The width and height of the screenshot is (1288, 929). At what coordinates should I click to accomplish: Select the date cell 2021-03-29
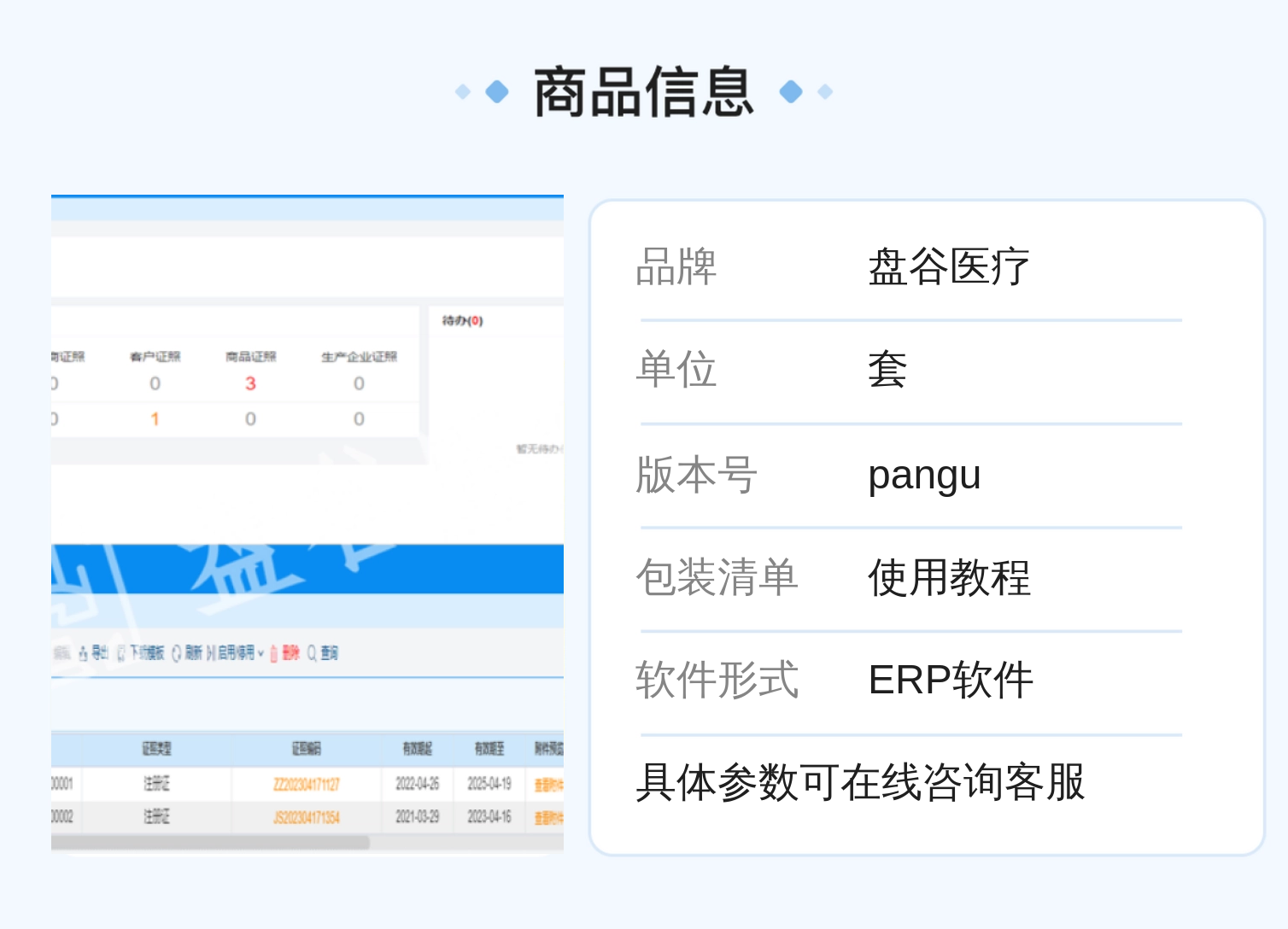click(x=418, y=817)
